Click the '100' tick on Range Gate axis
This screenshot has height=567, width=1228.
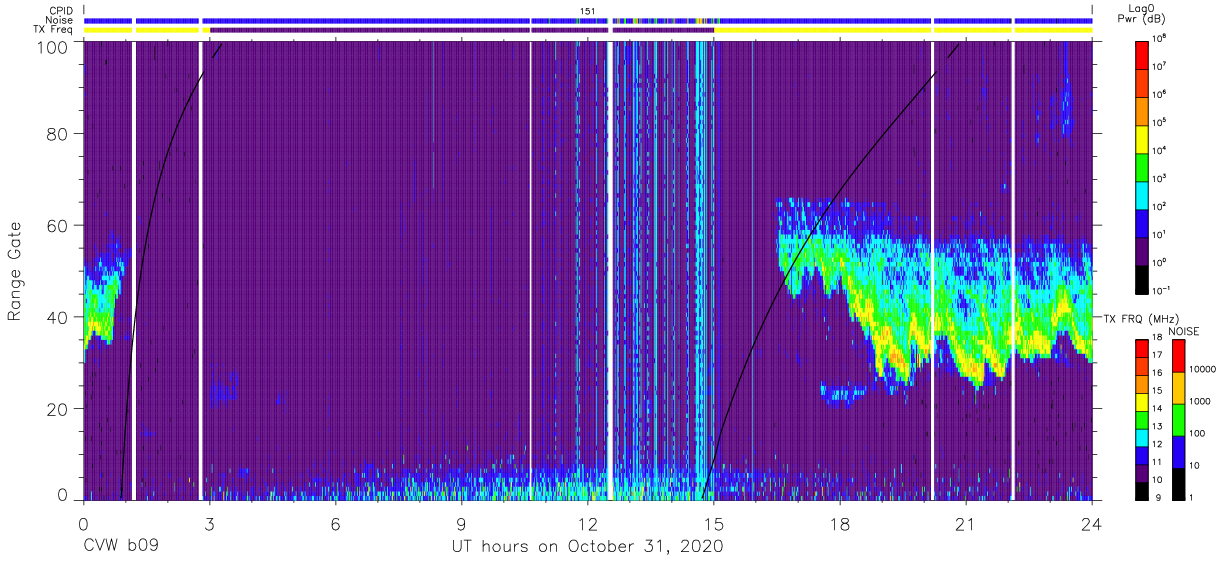click(52, 47)
